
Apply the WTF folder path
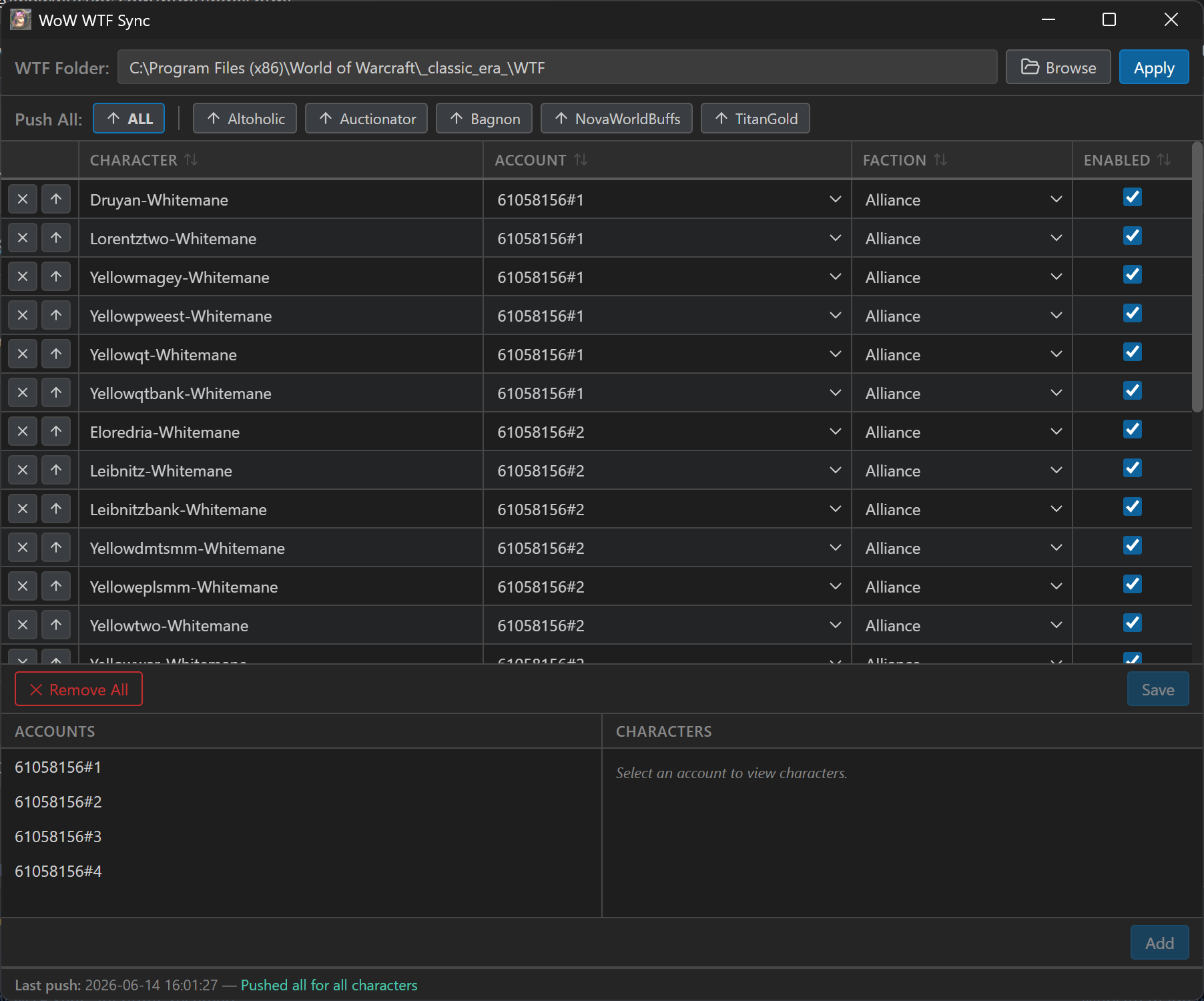coord(1154,67)
